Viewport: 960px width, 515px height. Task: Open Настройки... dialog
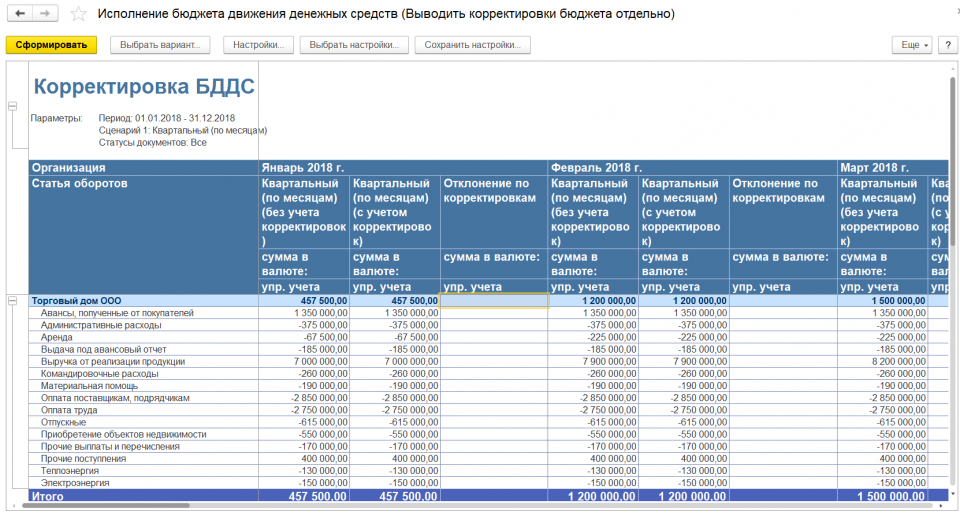(258, 45)
